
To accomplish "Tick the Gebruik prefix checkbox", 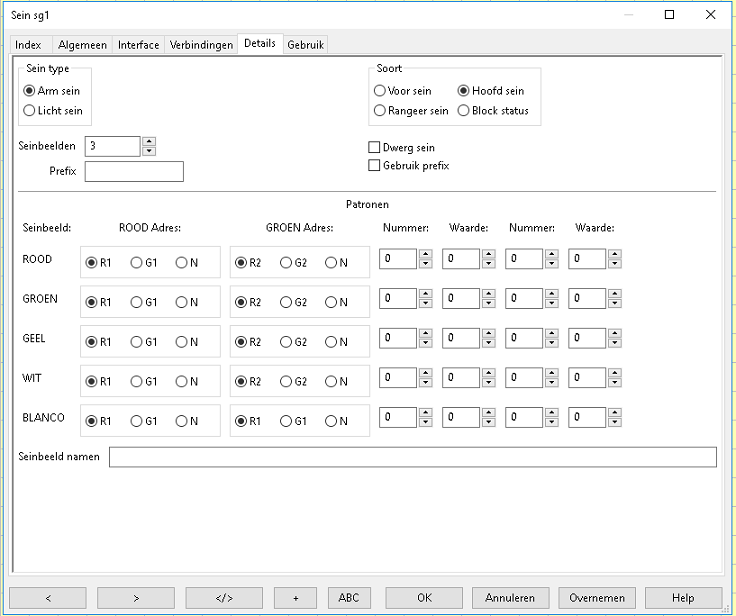I will click(375, 166).
